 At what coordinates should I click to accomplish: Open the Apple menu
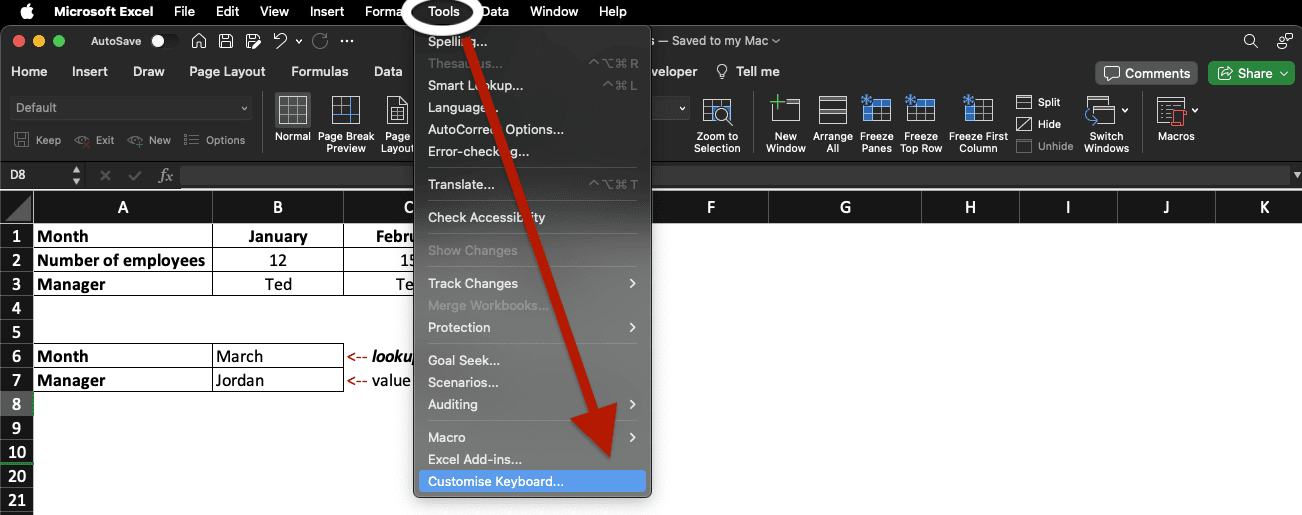tap(27, 12)
